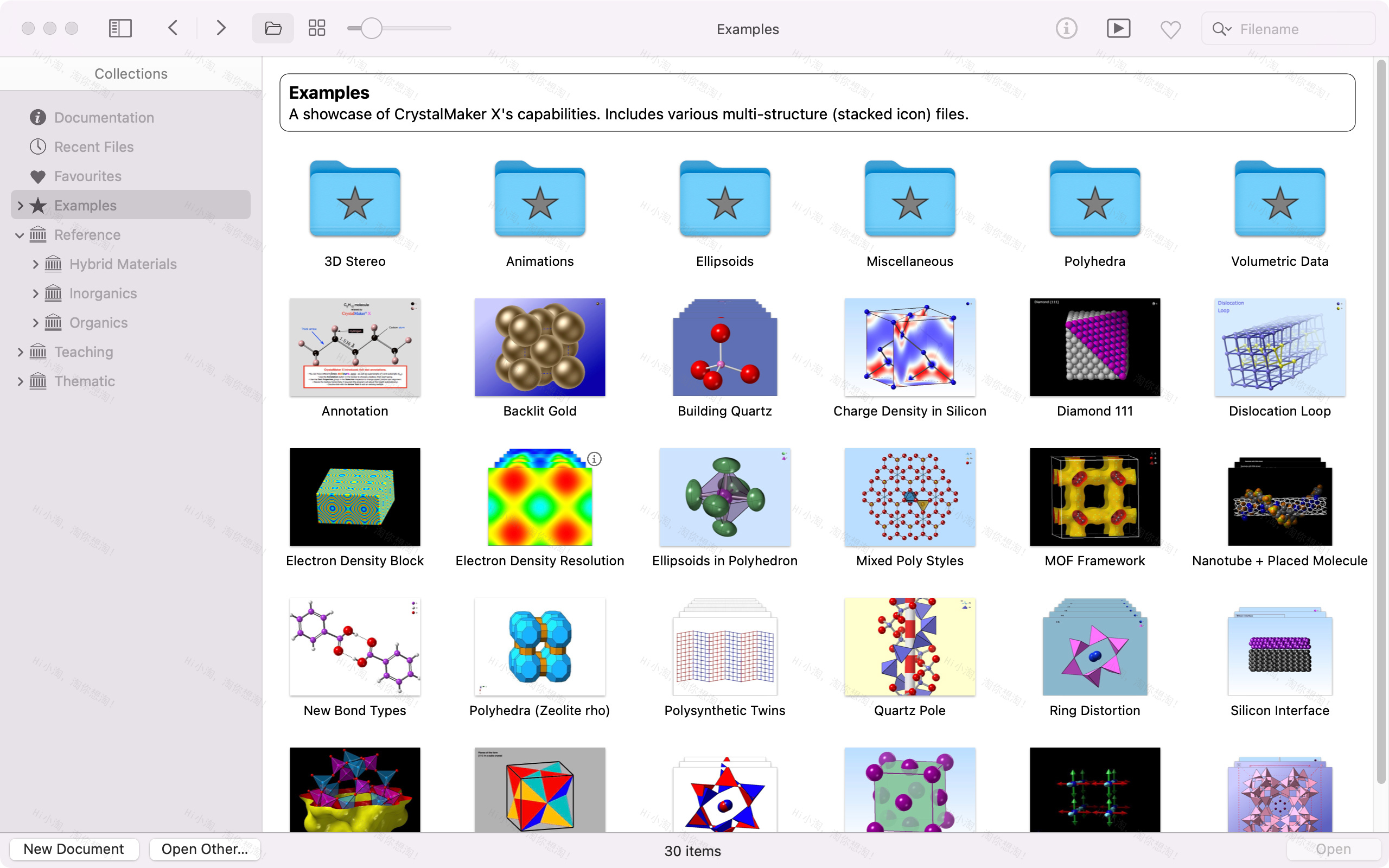The height and width of the screenshot is (868, 1389).
Task: Collapse the Reference section in the sidebar
Action: click(x=21, y=235)
